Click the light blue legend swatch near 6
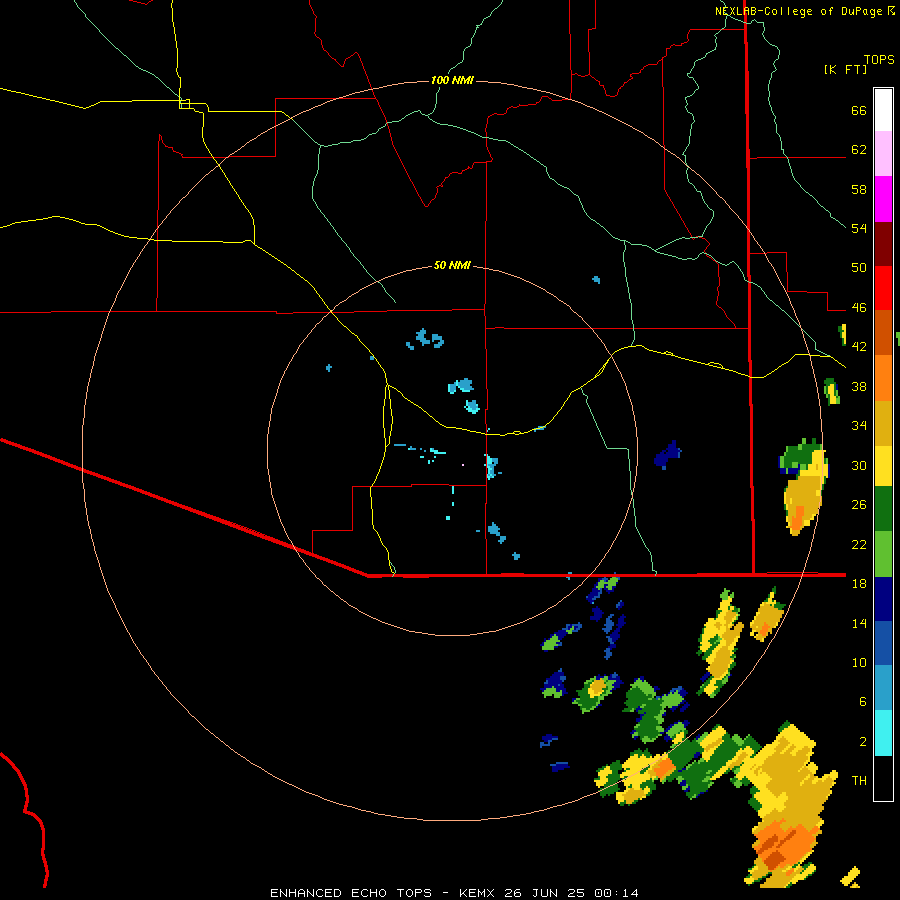 click(x=883, y=689)
